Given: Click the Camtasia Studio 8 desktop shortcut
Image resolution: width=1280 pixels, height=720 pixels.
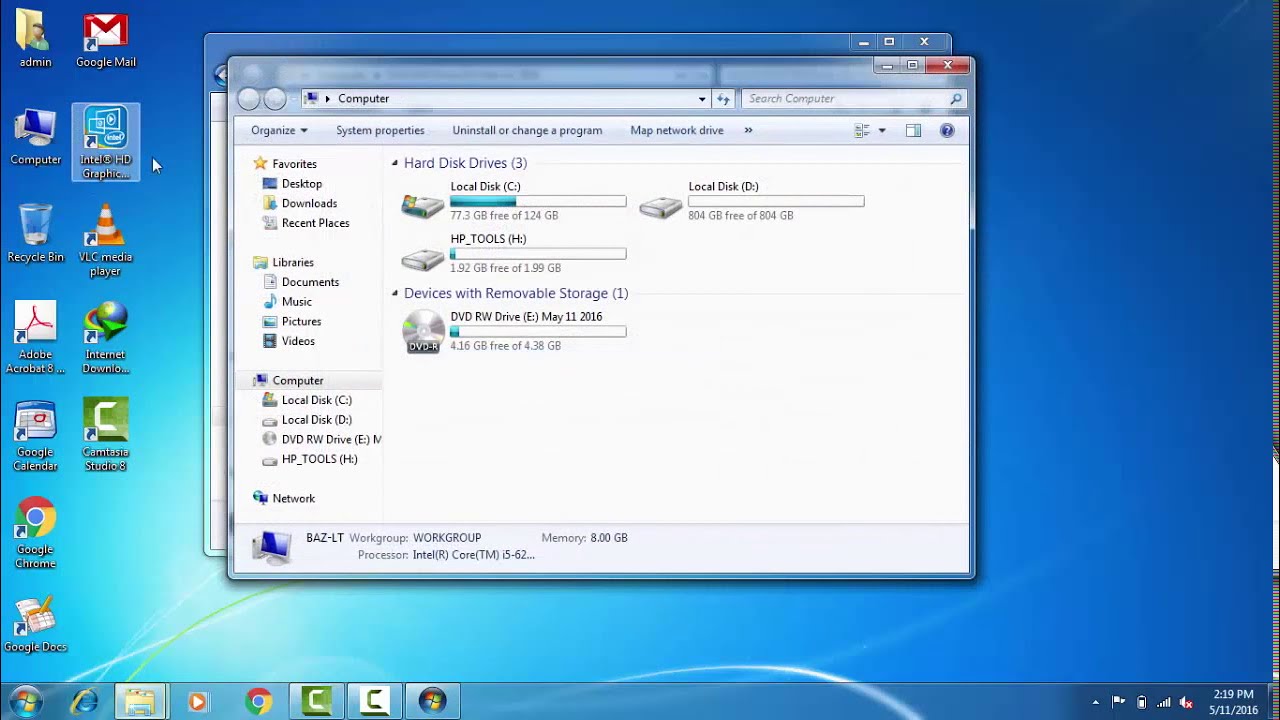Looking at the screenshot, I should pos(105,435).
